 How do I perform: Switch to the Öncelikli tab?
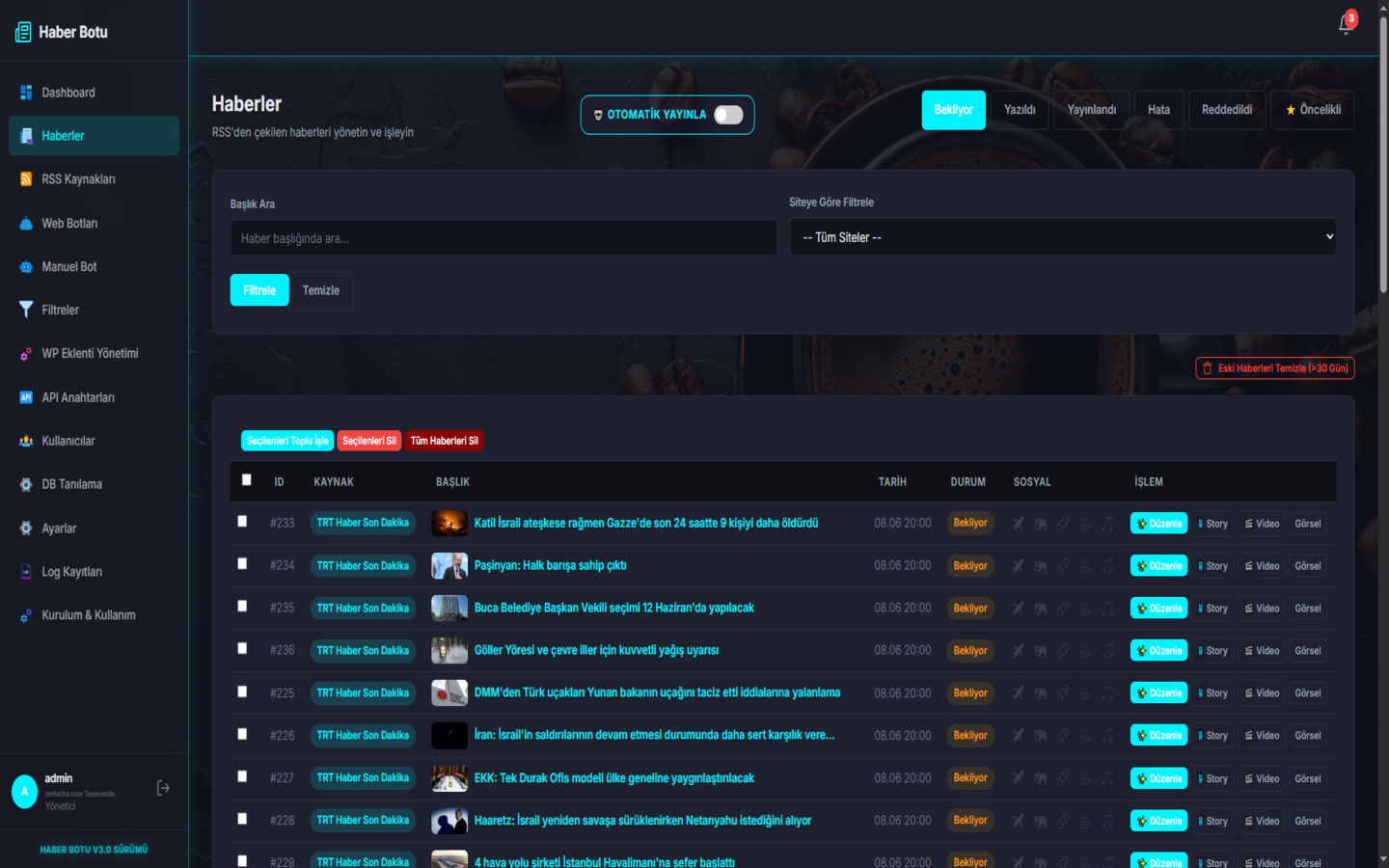[1313, 110]
